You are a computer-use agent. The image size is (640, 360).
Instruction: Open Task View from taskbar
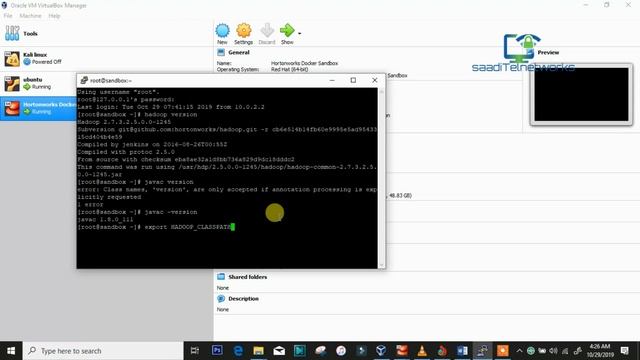tap(195, 351)
